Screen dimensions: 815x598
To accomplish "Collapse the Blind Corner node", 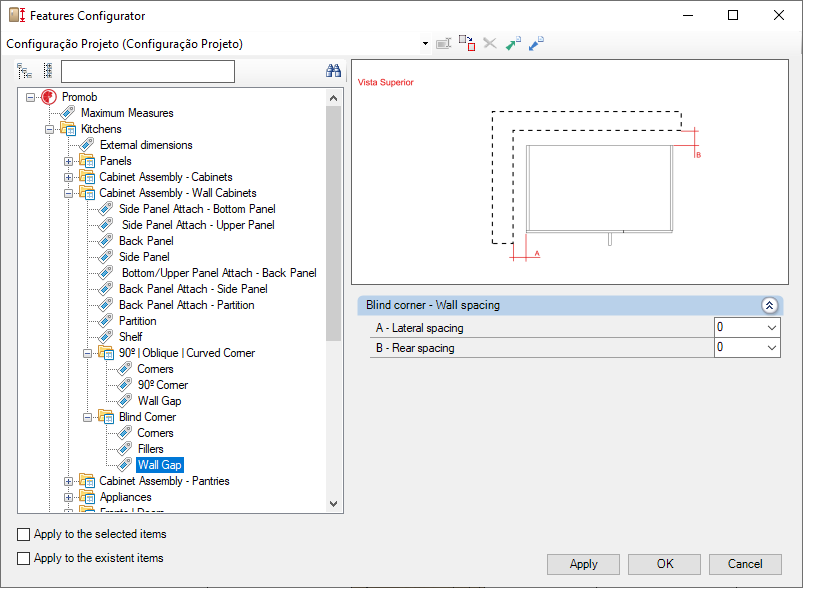I will [87, 417].
